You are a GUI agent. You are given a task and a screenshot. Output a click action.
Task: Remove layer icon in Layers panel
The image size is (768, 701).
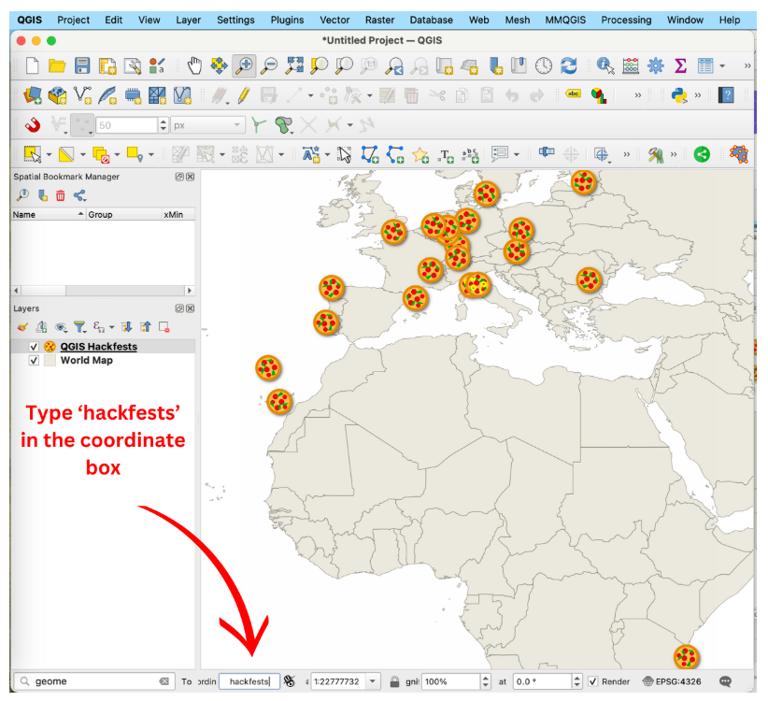pyautogui.click(x=164, y=327)
